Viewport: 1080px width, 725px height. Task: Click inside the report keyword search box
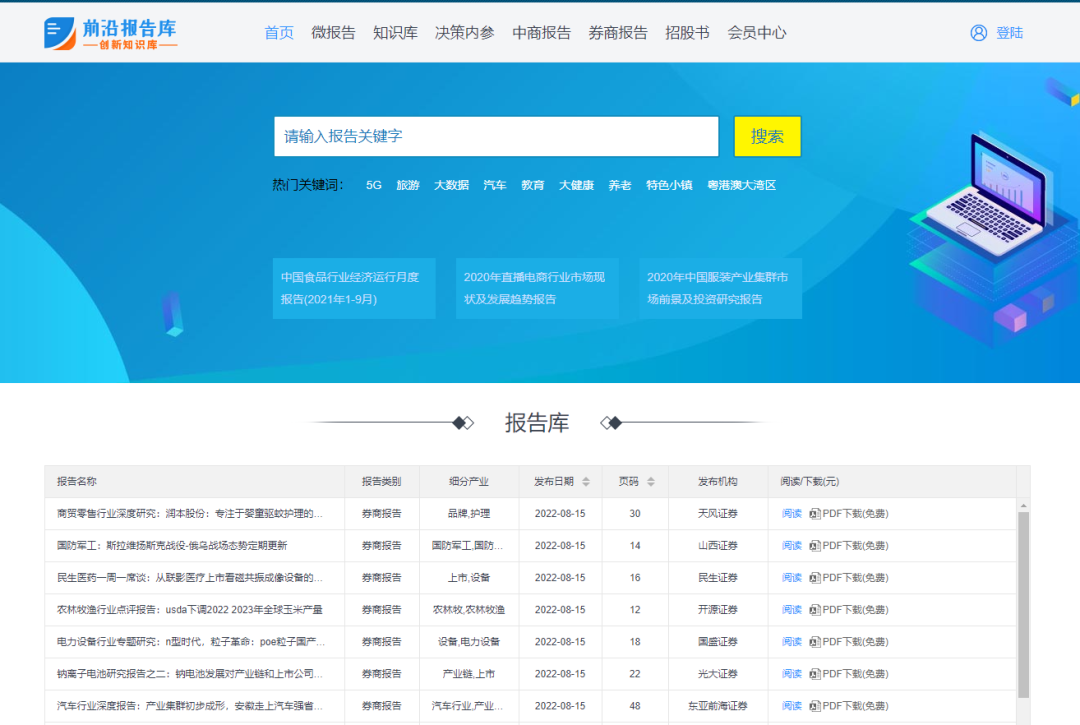click(497, 137)
